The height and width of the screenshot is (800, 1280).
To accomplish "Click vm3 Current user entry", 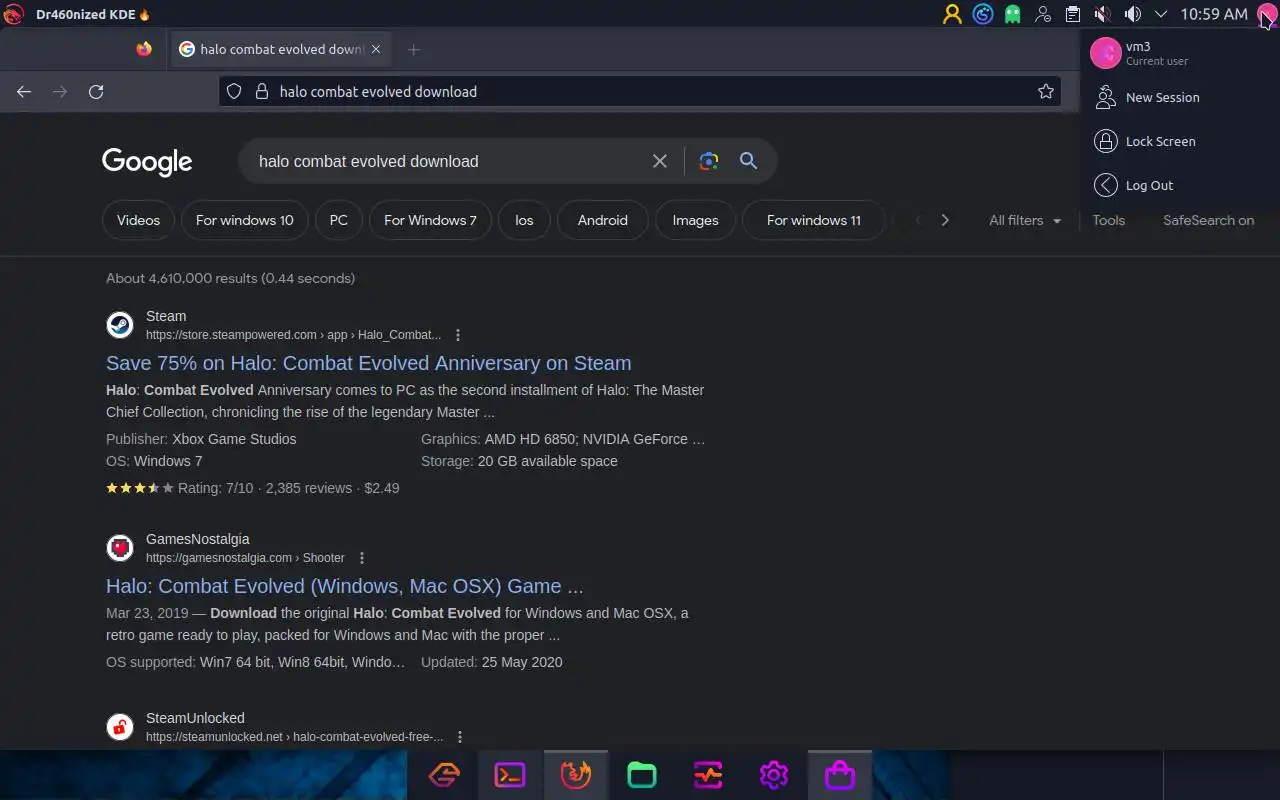I will pos(1180,53).
